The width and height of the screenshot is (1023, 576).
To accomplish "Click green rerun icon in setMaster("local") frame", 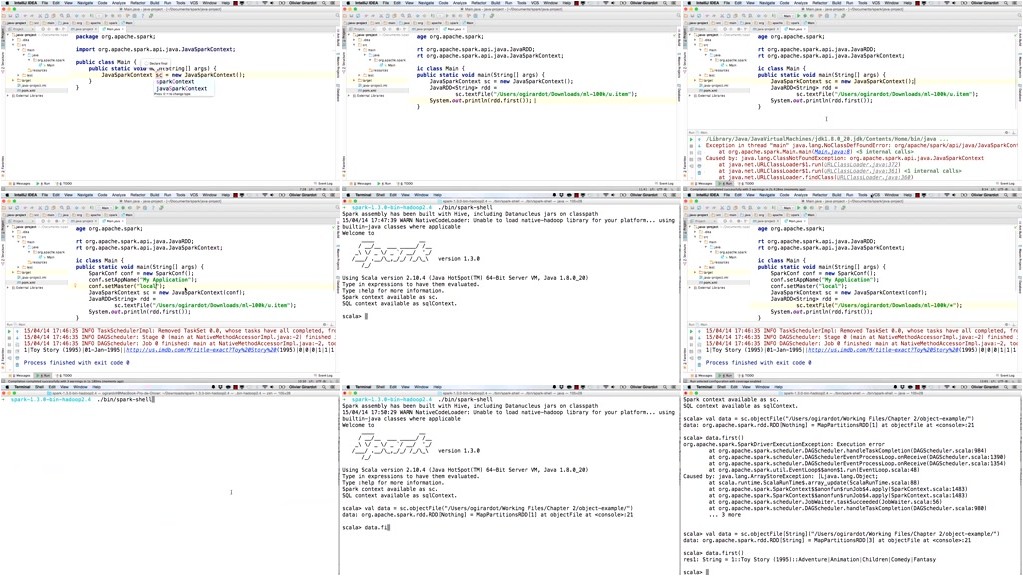I will tap(9, 331).
